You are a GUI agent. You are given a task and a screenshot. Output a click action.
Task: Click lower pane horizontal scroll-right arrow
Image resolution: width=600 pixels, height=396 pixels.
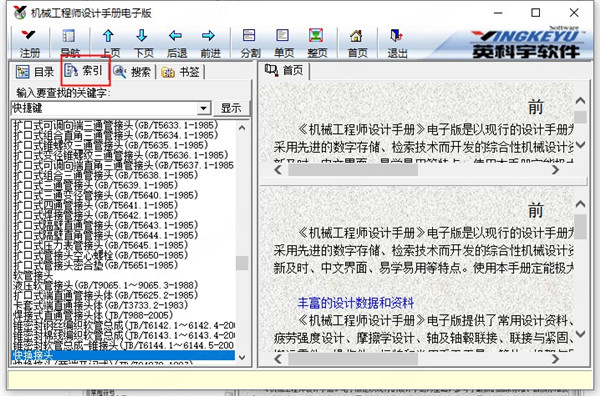[x=556, y=359]
